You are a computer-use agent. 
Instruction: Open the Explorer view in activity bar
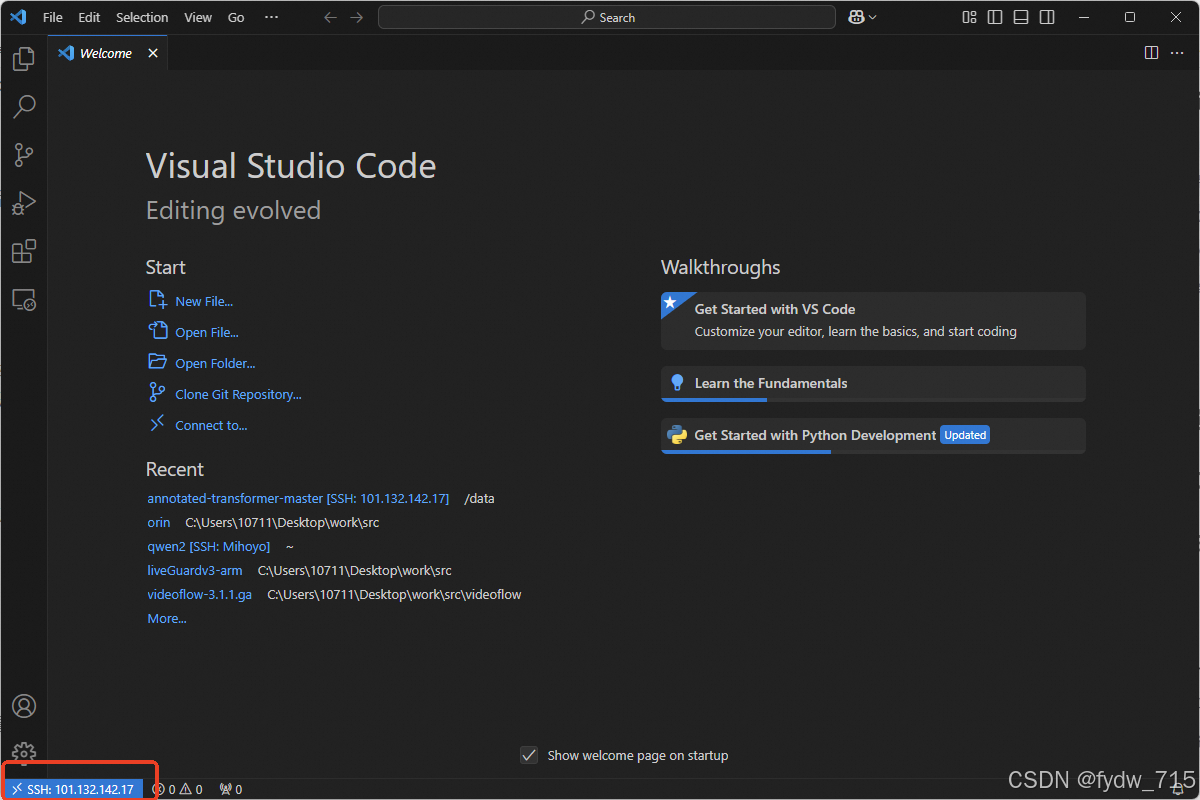pos(24,59)
